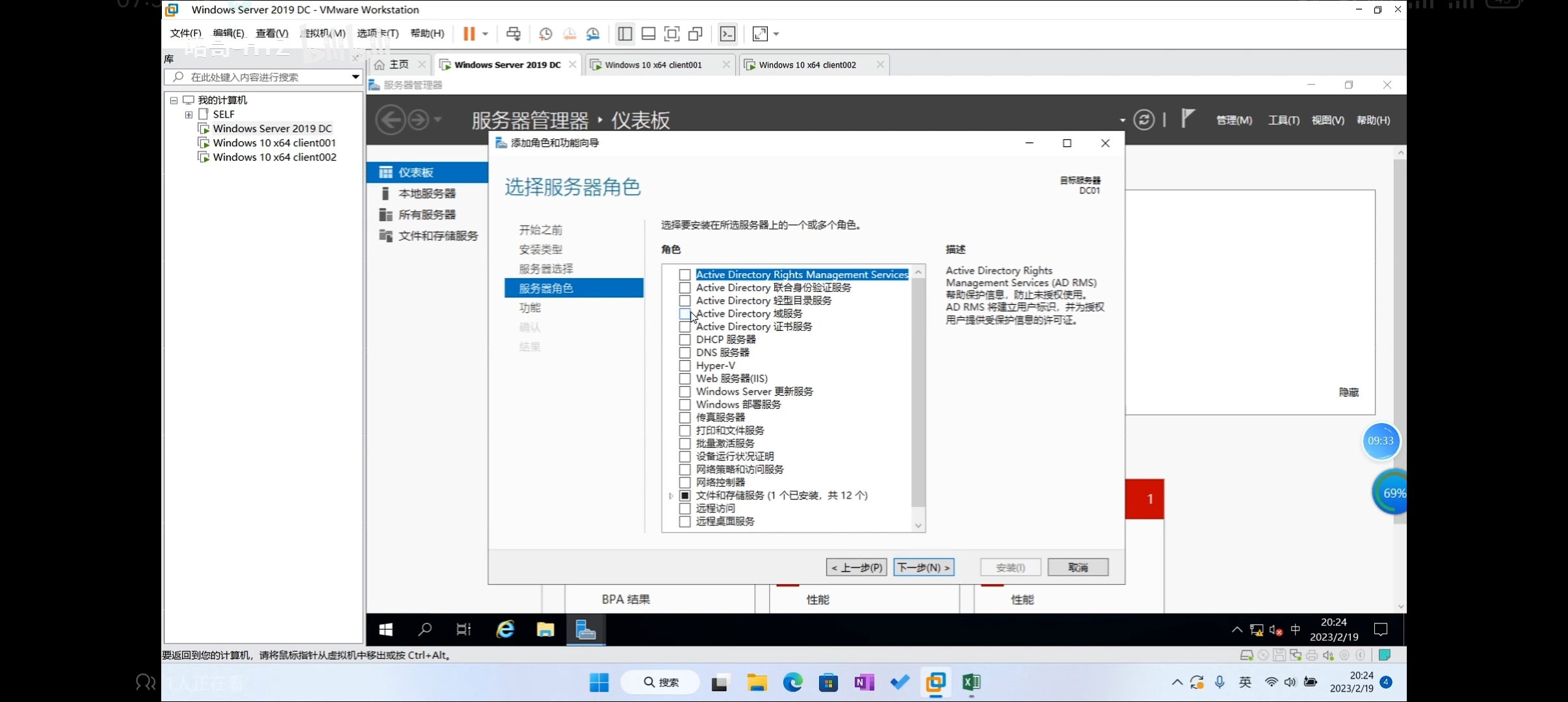Expand 文件和存储服务 role tree
Viewport: 1568px width, 702px height.
pyautogui.click(x=671, y=496)
